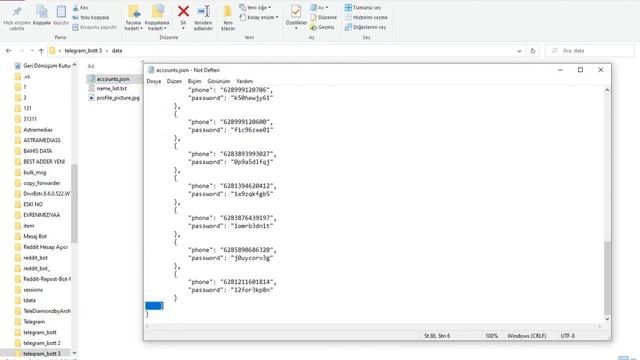Click the refresh button in the address bar

click(533, 51)
